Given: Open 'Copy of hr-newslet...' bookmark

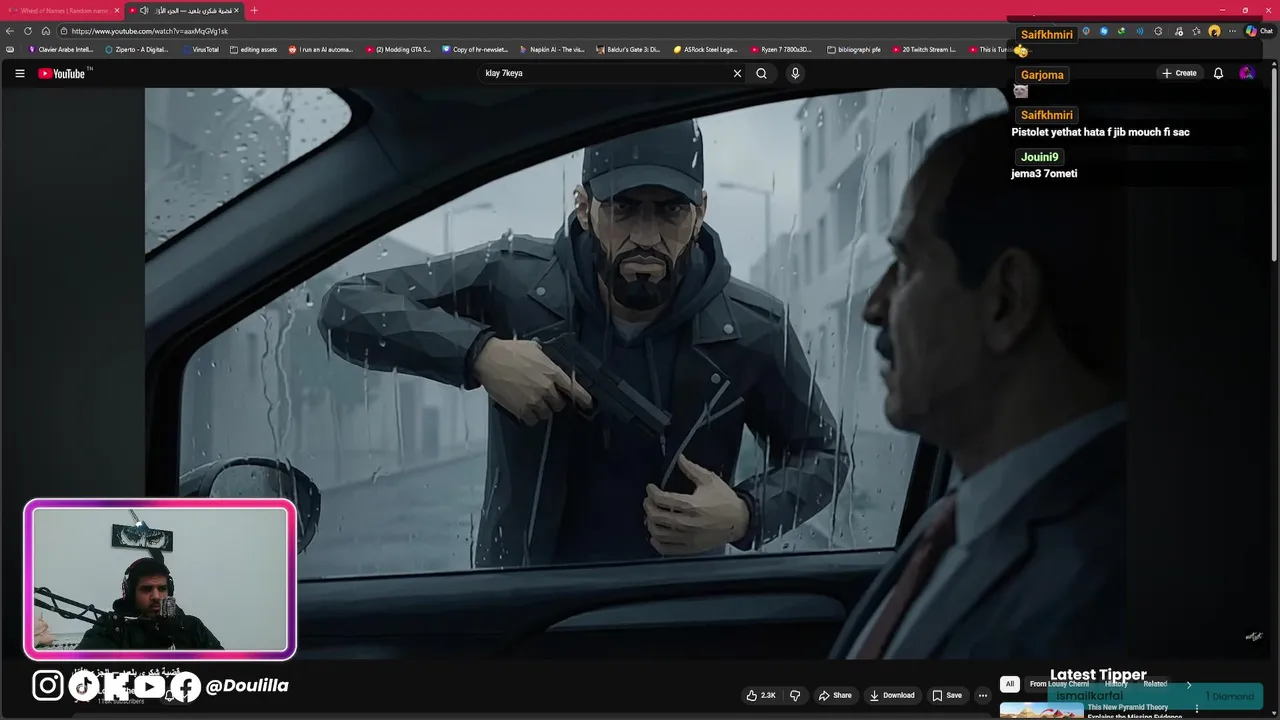Looking at the screenshot, I should (475, 49).
